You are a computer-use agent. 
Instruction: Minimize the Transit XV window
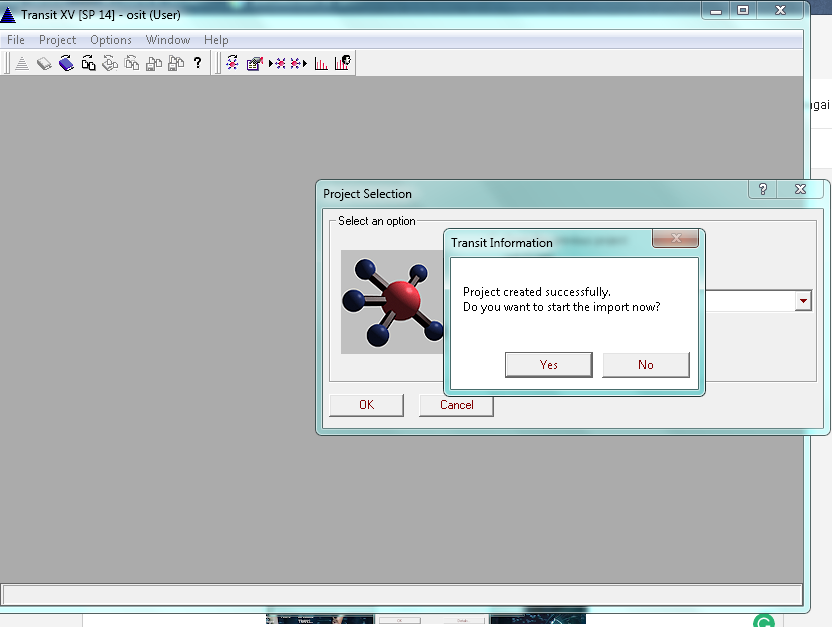[716, 10]
